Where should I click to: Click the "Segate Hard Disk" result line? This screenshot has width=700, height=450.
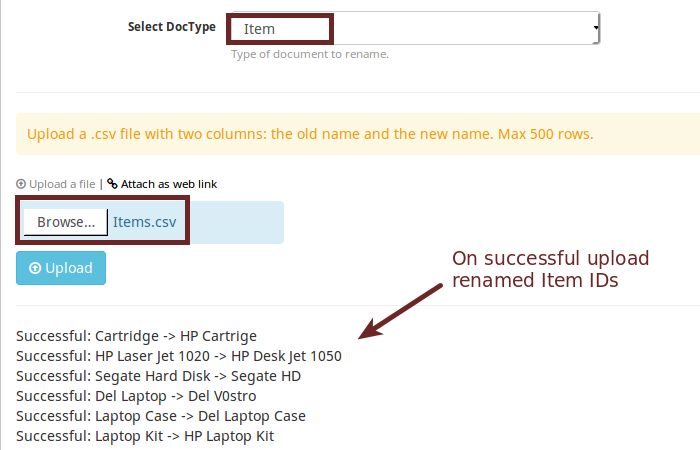click(158, 376)
